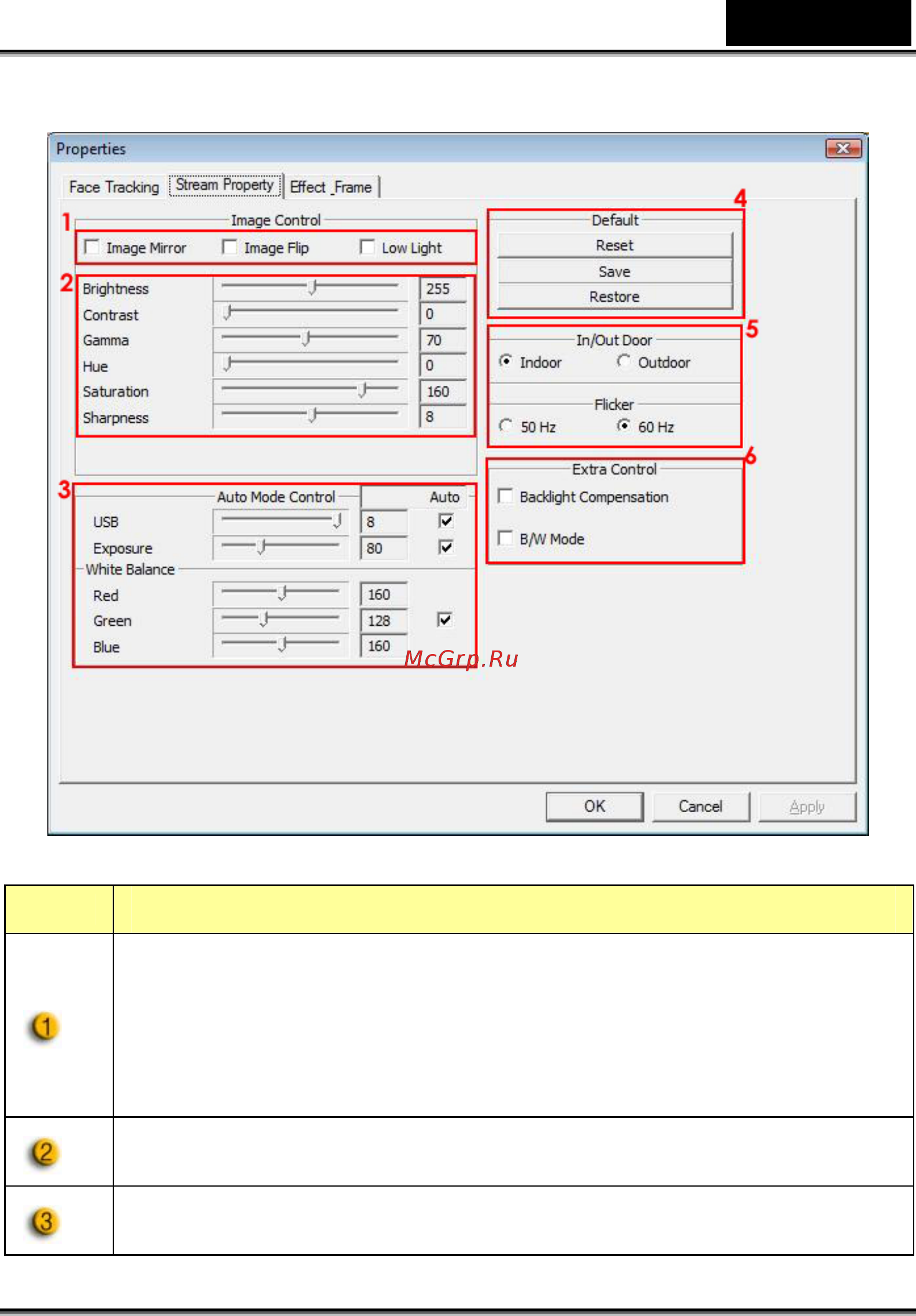Open the Effect Frame tab
Screen dimensions: 916x1316
[331, 187]
